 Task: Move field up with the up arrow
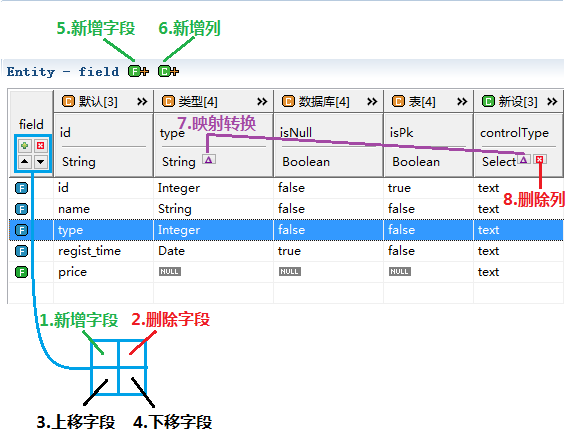click(25, 161)
